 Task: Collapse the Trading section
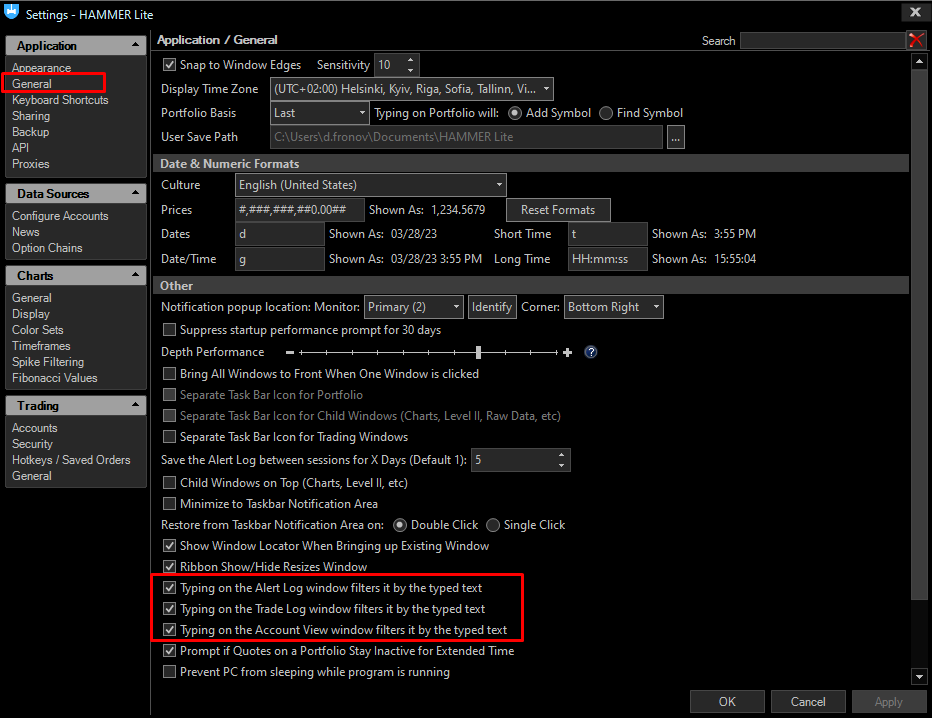[x=135, y=405]
